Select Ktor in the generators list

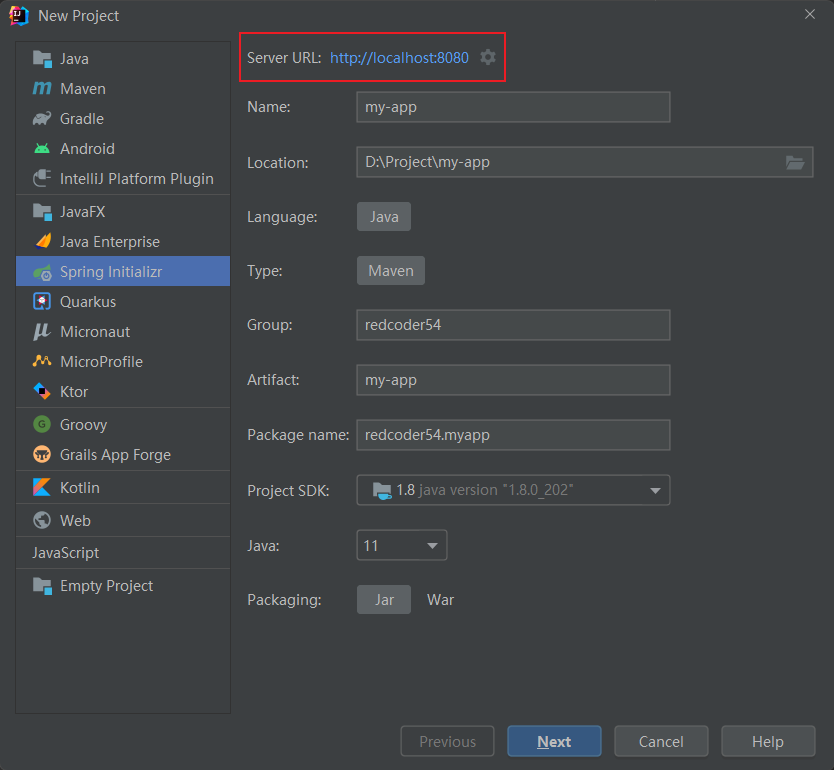point(123,391)
